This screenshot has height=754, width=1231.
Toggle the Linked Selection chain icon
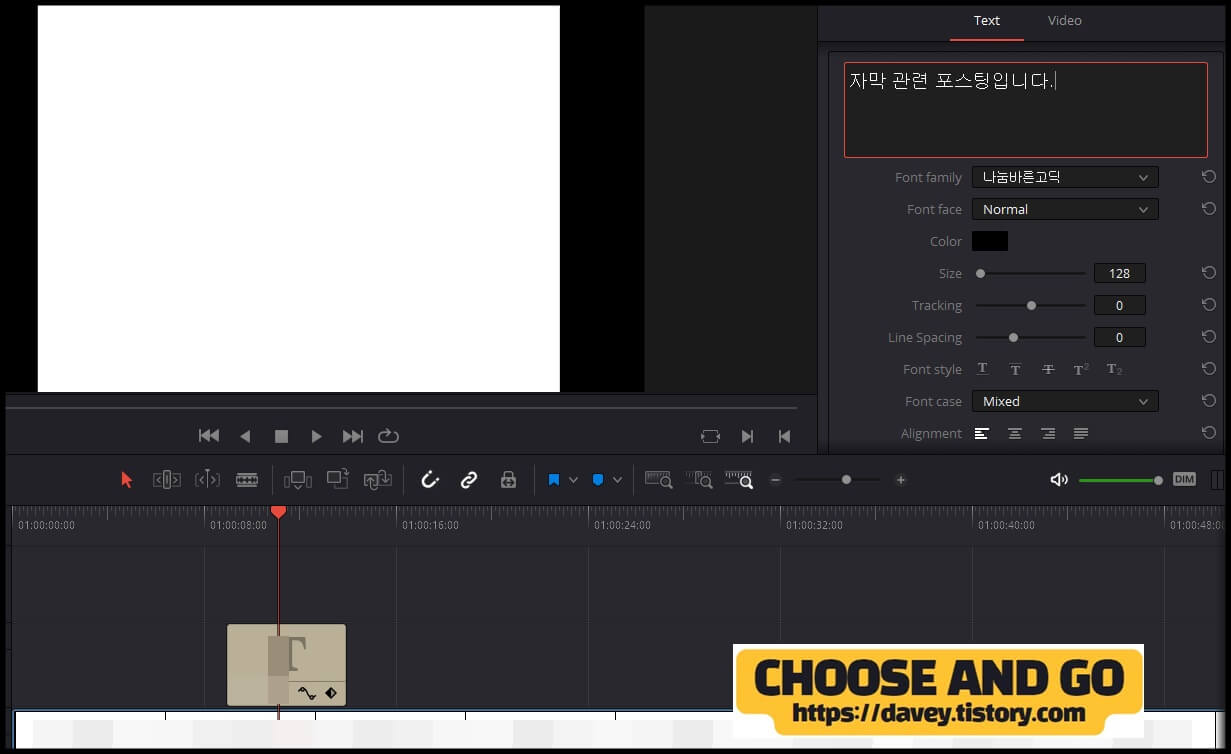(x=469, y=480)
